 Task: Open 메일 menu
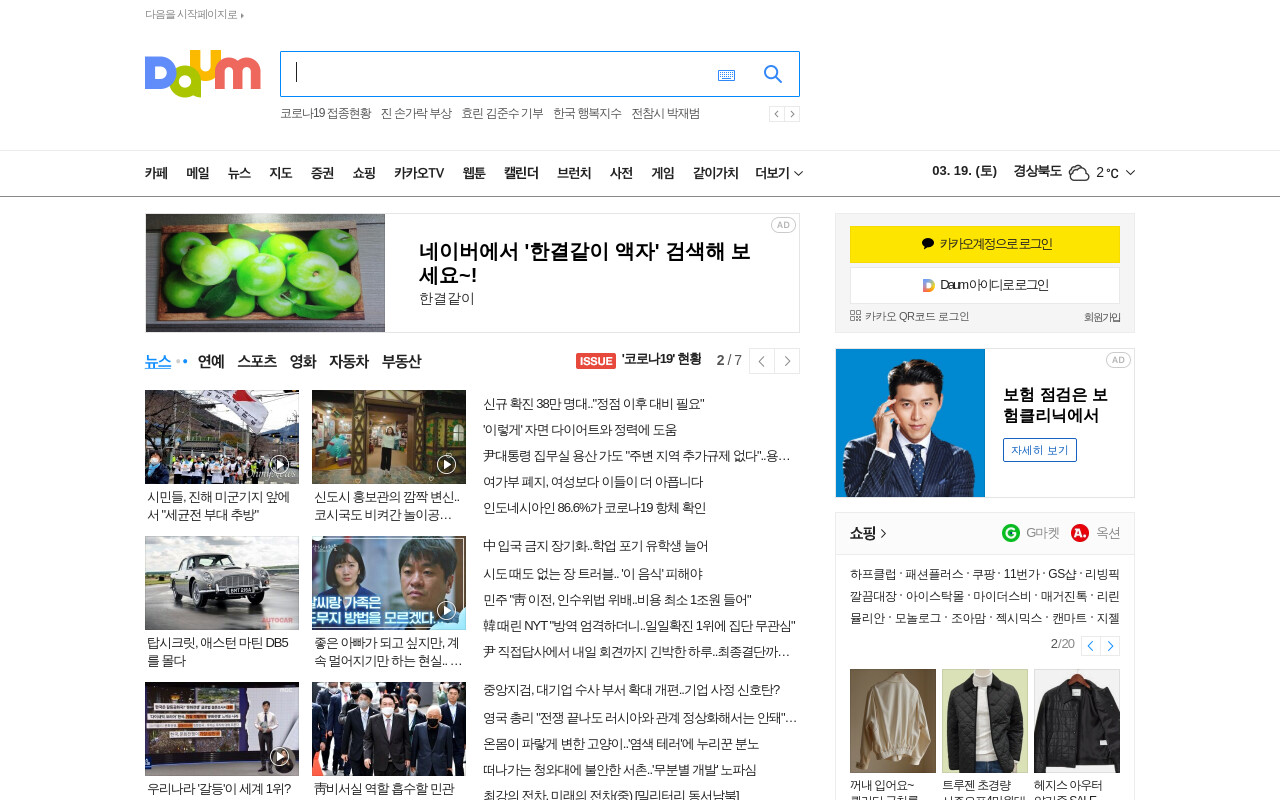point(198,173)
